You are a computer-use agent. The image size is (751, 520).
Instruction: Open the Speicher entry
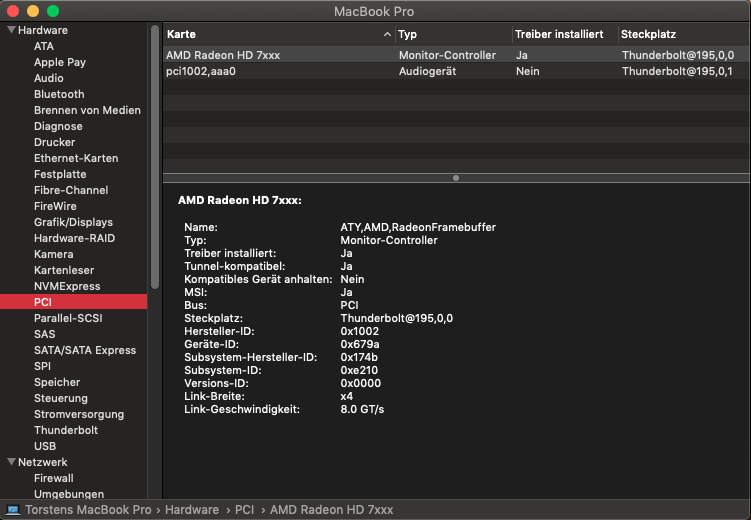click(57, 382)
